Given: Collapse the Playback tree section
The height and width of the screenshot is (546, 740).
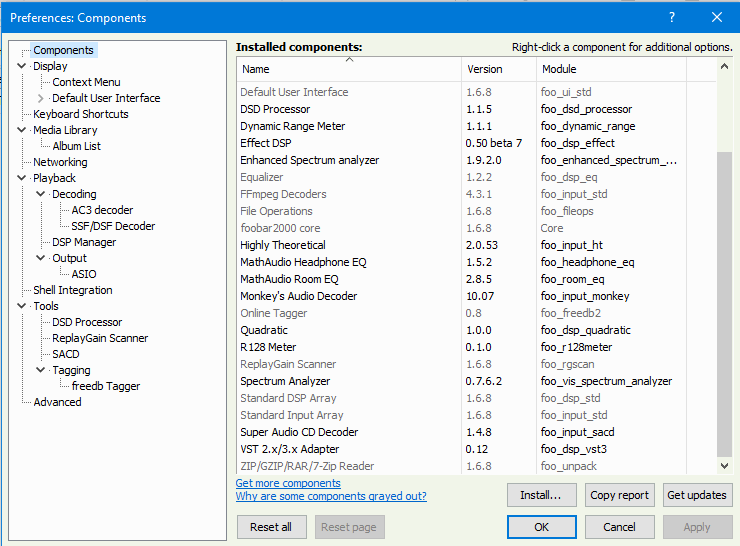Looking at the screenshot, I should [22, 178].
